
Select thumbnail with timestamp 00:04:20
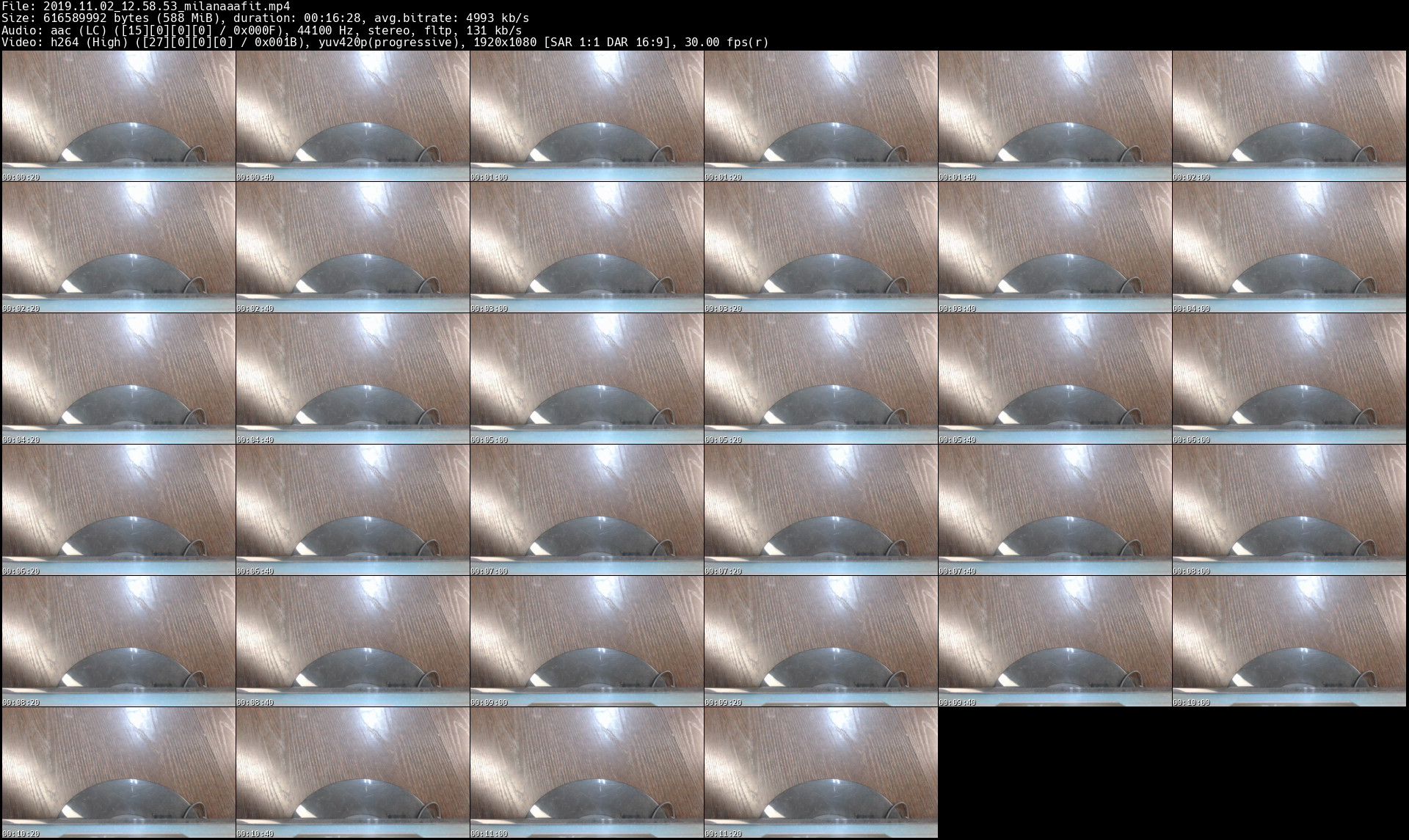tap(118, 379)
